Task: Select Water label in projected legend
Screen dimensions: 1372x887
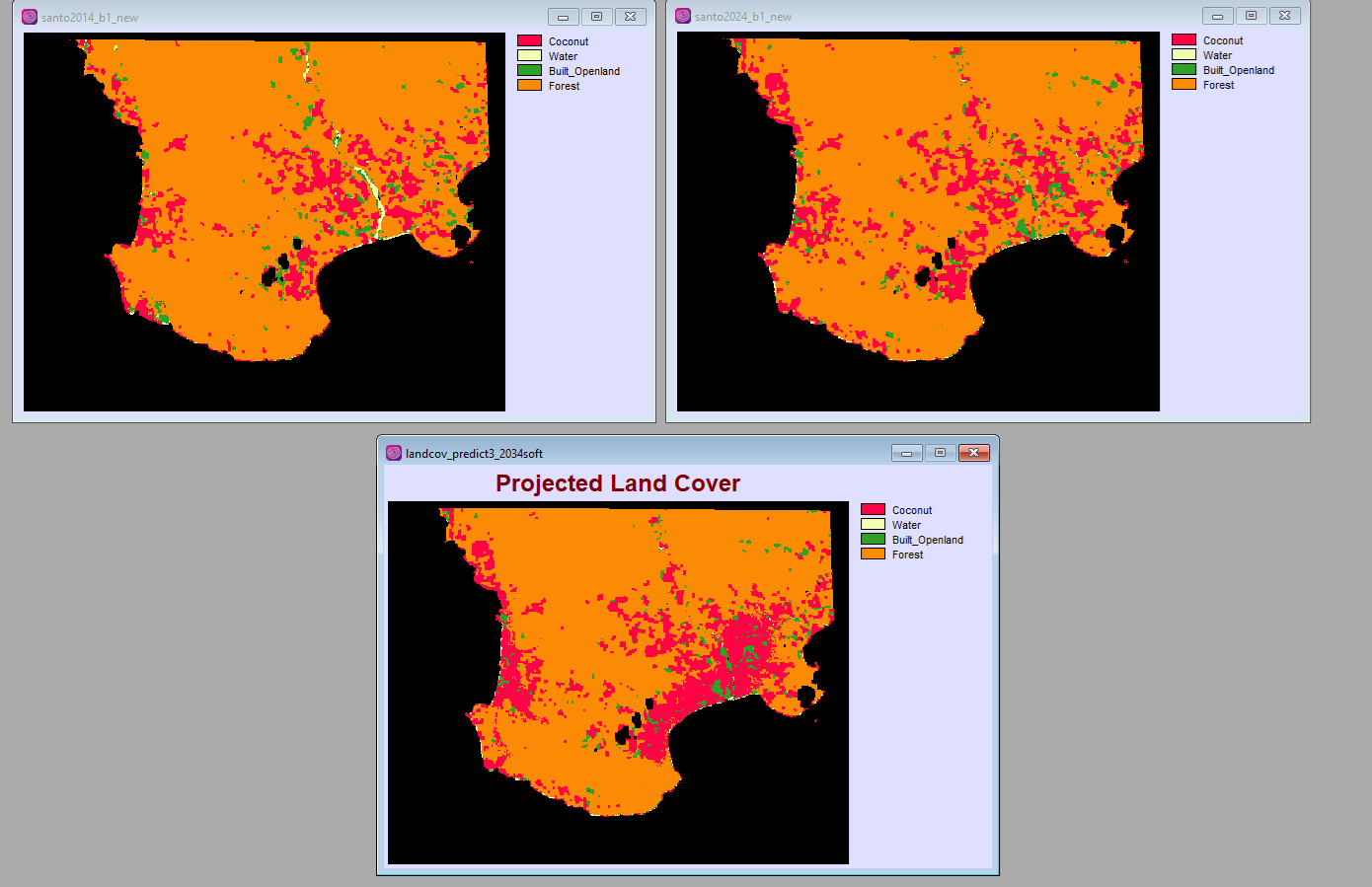Action: (907, 525)
